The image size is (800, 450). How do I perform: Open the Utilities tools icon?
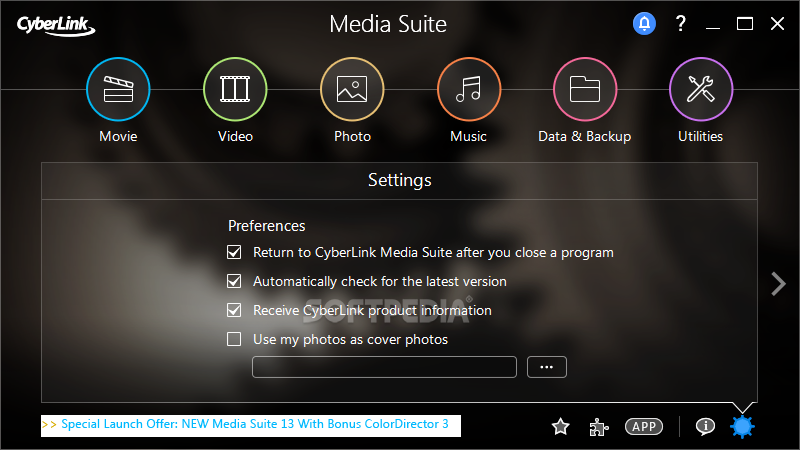click(x=701, y=89)
